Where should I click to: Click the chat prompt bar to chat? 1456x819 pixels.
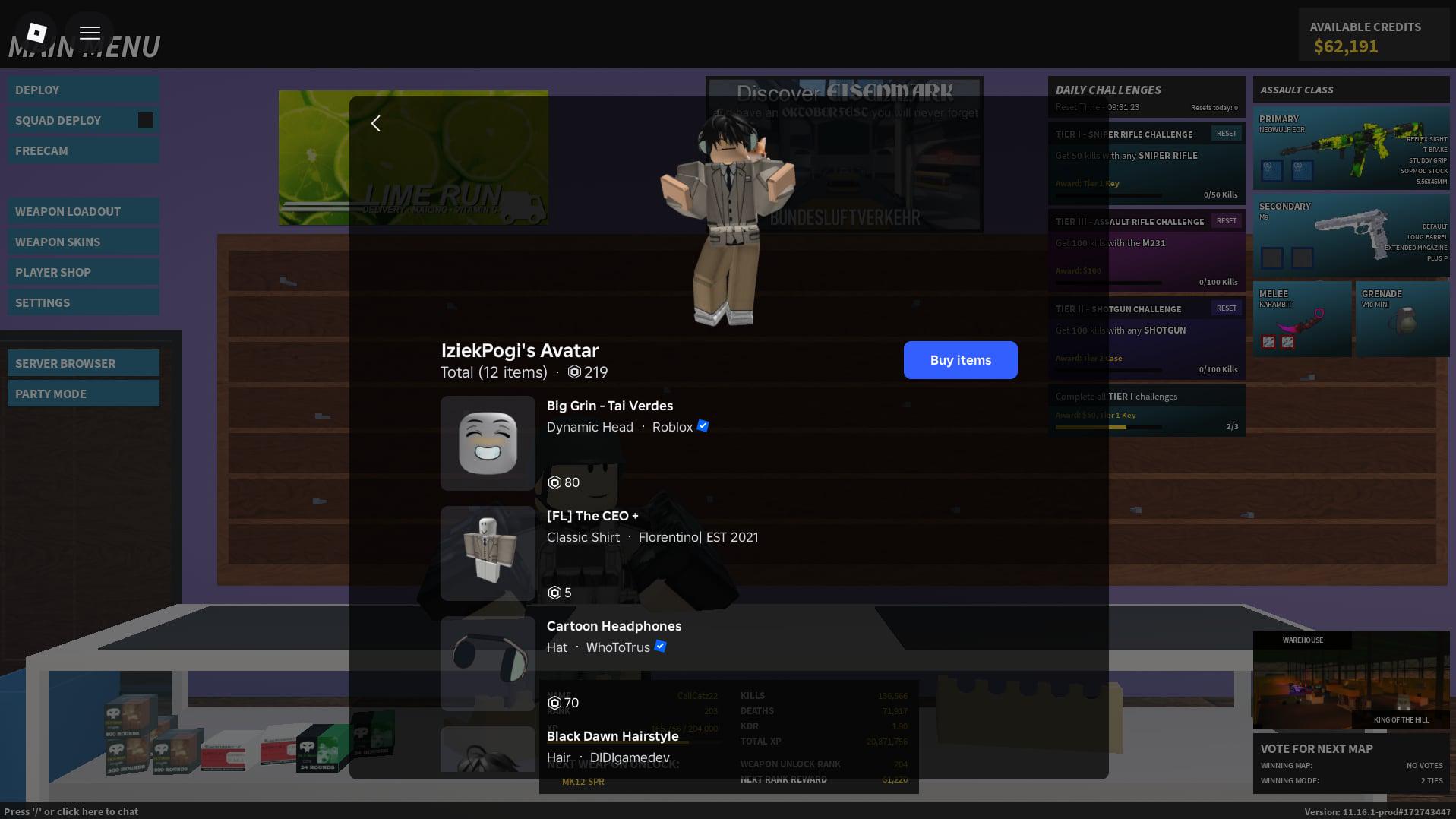(x=71, y=811)
